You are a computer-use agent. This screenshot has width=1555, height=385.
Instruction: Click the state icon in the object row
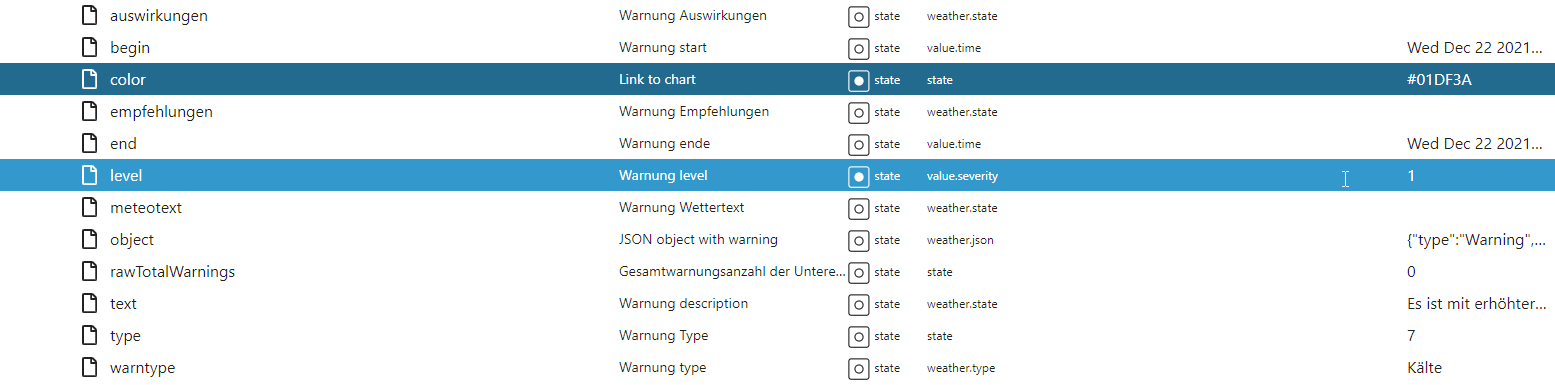pyautogui.click(x=858, y=240)
